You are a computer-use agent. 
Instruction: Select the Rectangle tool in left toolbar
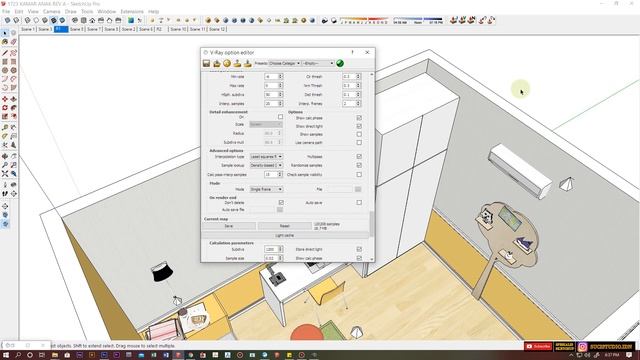pos(5,62)
